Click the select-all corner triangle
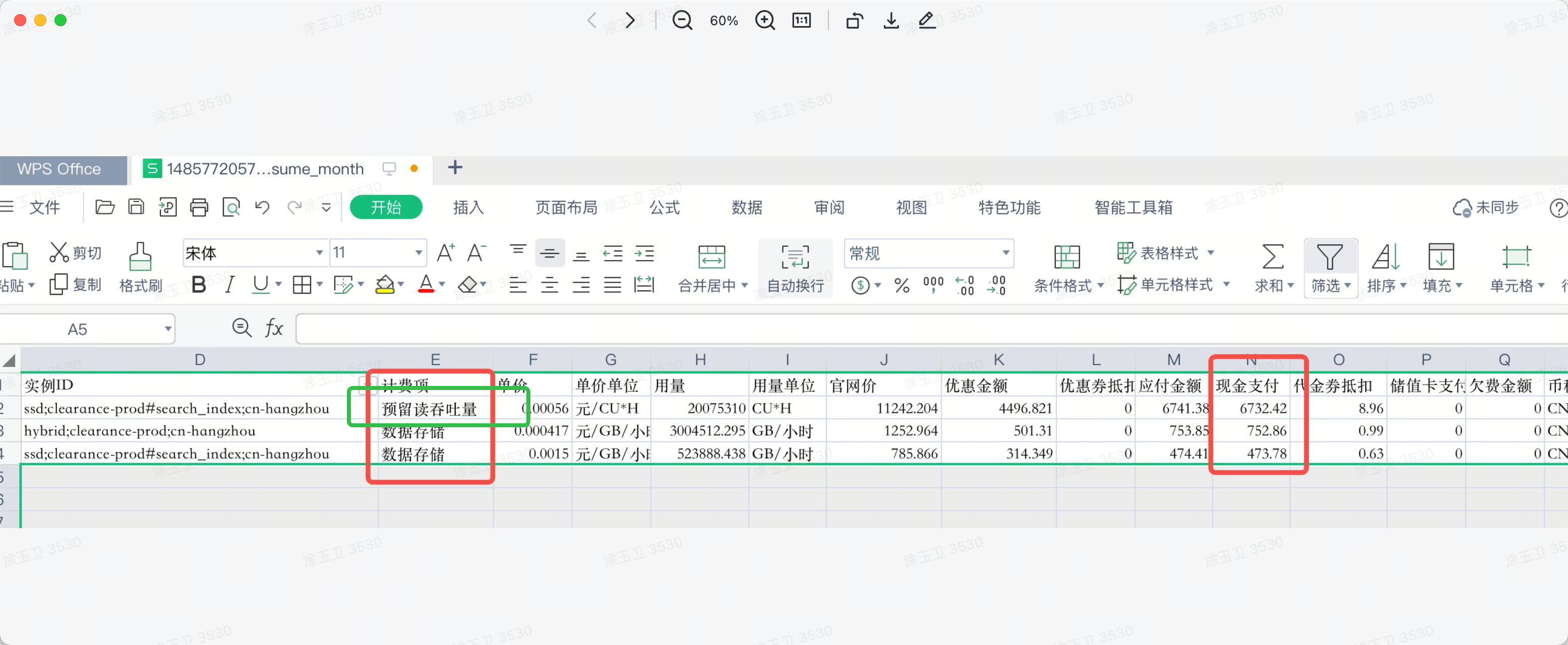This screenshot has height=645, width=1568. pos(9,360)
